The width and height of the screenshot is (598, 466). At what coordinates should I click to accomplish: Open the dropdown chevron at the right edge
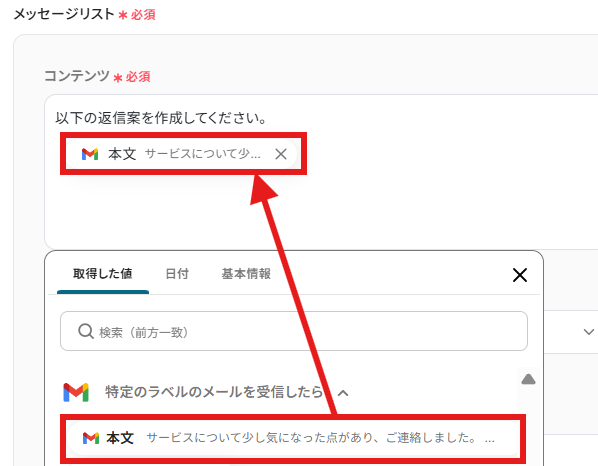click(x=588, y=332)
